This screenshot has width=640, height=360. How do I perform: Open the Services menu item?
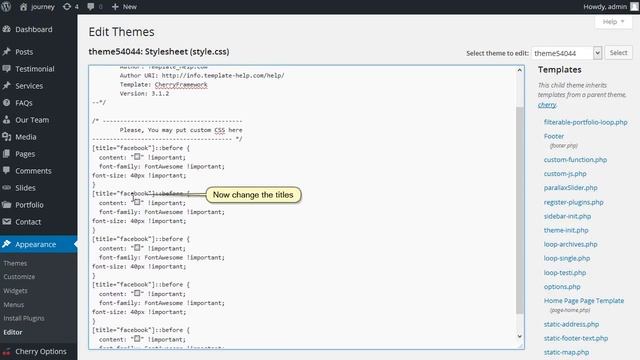tap(29, 86)
